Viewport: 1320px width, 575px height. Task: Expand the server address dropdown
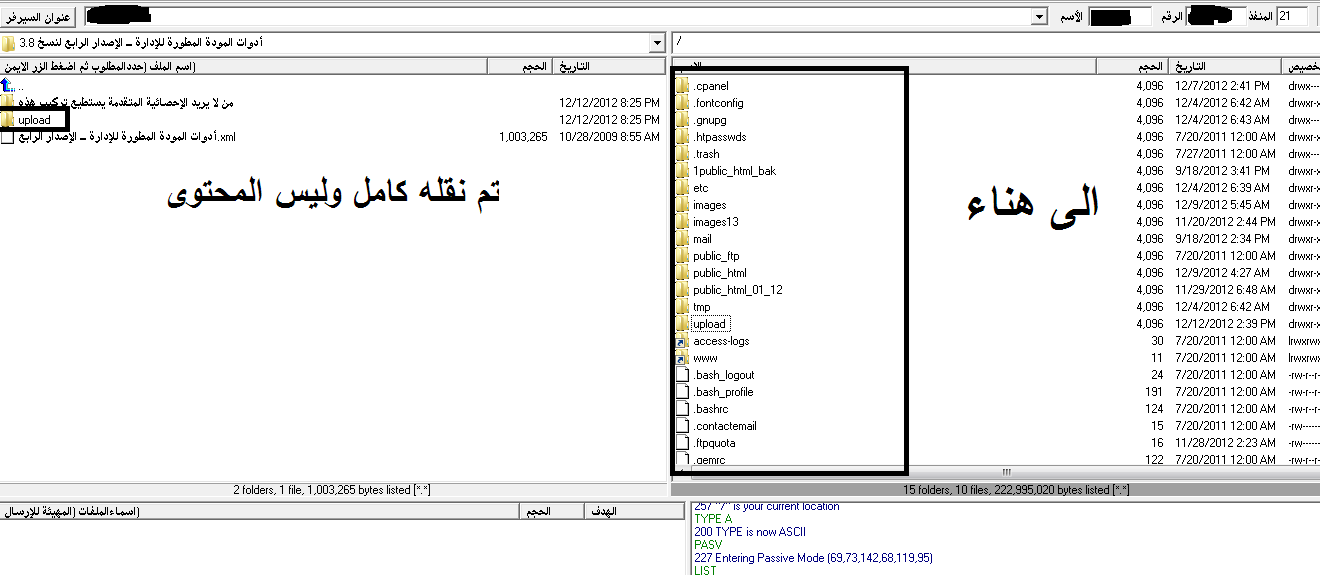1040,17
